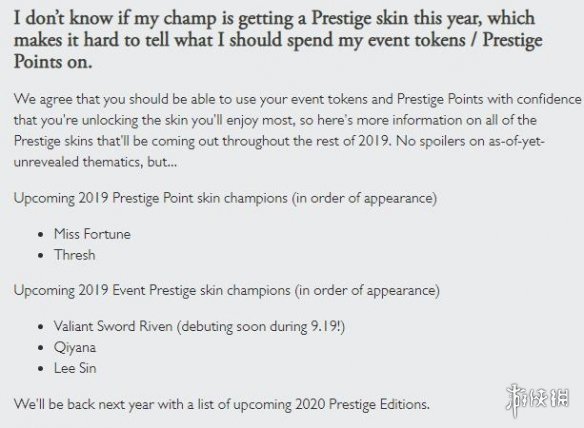Click the Thresh list item
Viewport: 584px width, 428px height.
coord(74,255)
